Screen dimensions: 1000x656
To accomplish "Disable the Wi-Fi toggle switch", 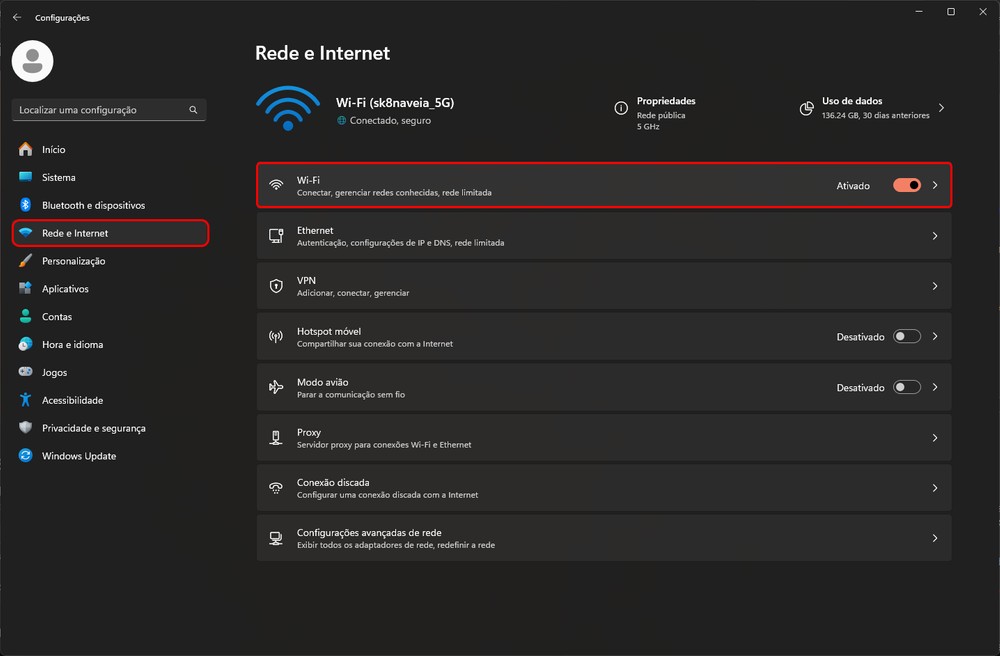I will coord(907,185).
